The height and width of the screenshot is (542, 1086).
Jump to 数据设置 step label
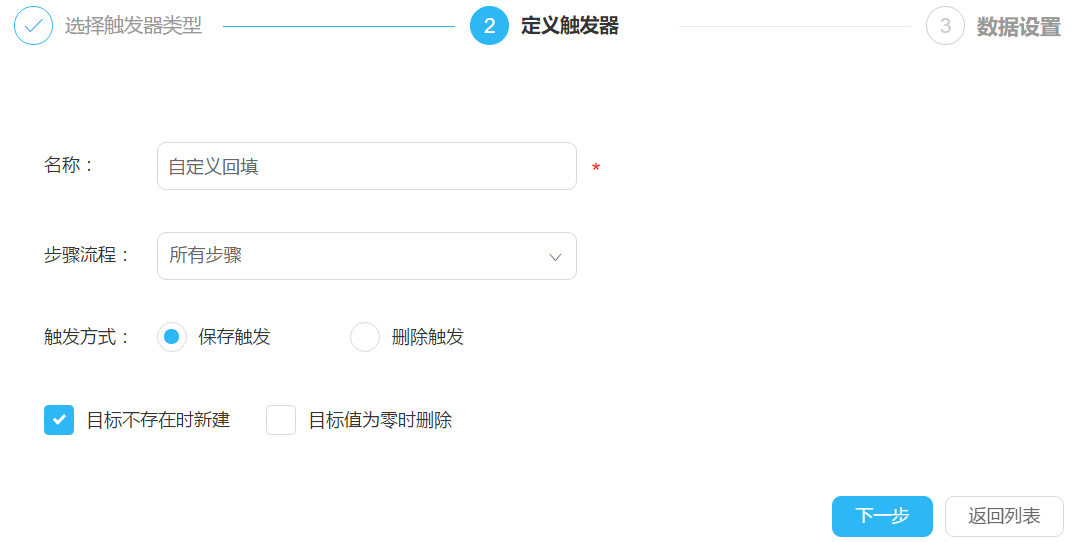(1018, 27)
